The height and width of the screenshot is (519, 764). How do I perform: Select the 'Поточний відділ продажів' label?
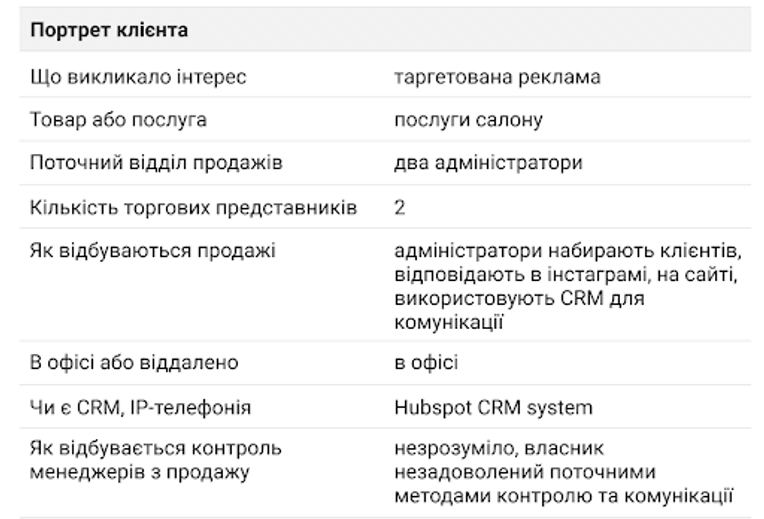[x=156, y=163]
